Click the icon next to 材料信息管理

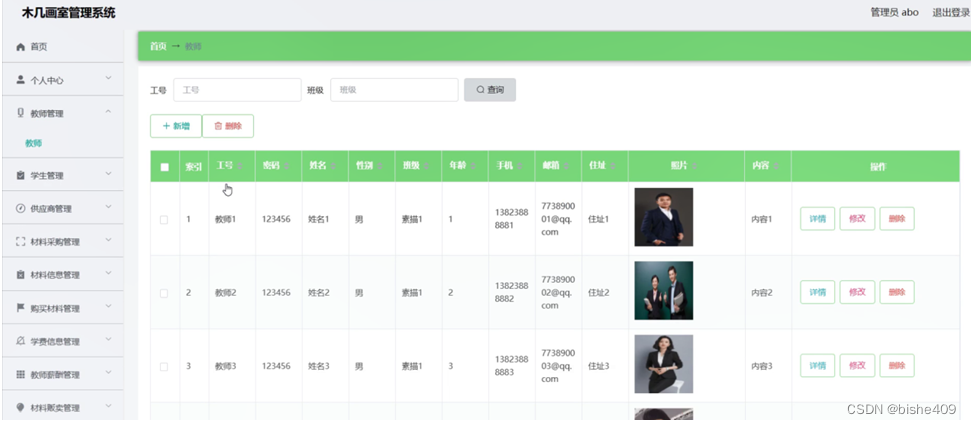(x=20, y=275)
